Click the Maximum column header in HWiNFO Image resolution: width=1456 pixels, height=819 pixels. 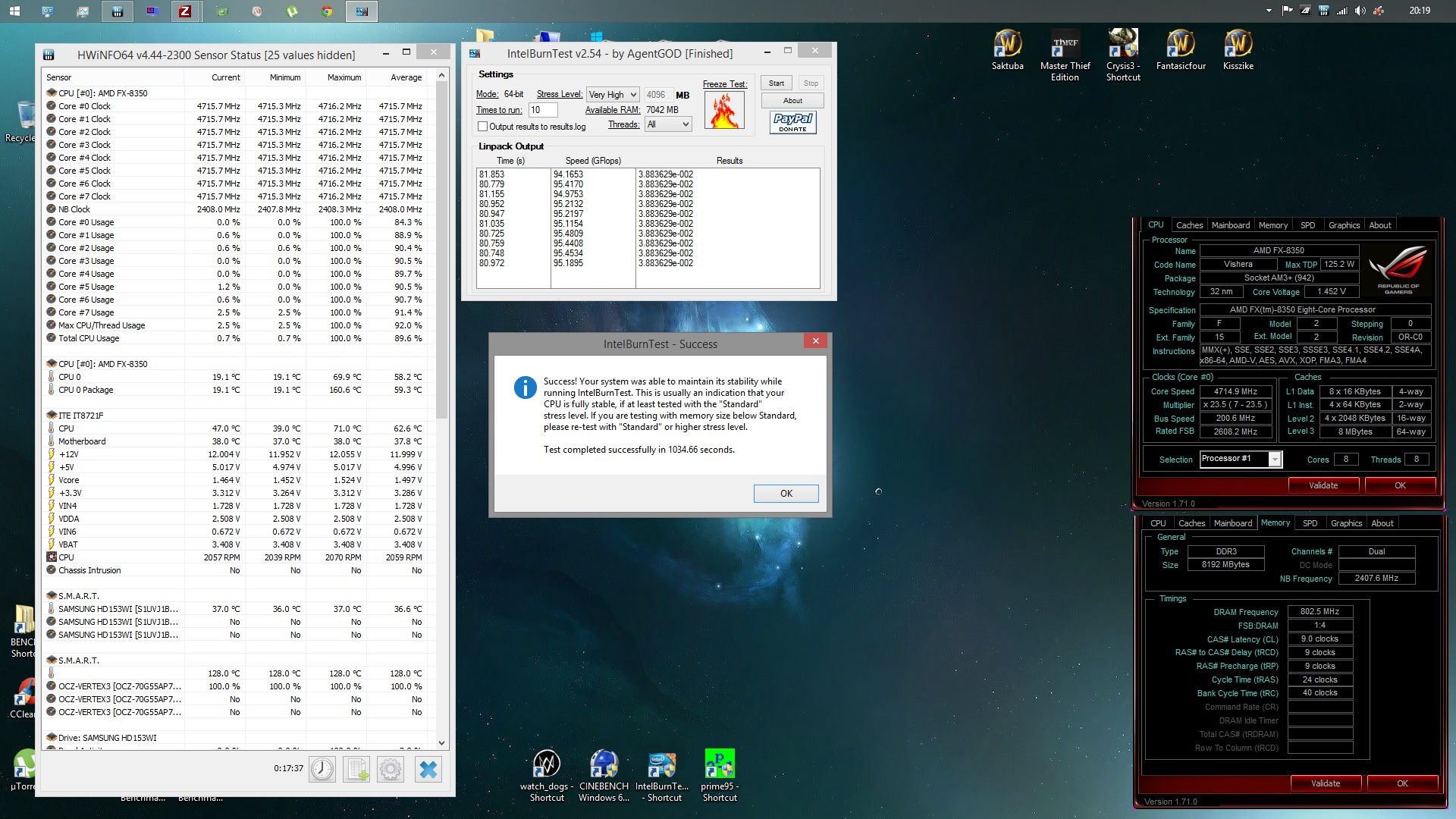[x=335, y=77]
